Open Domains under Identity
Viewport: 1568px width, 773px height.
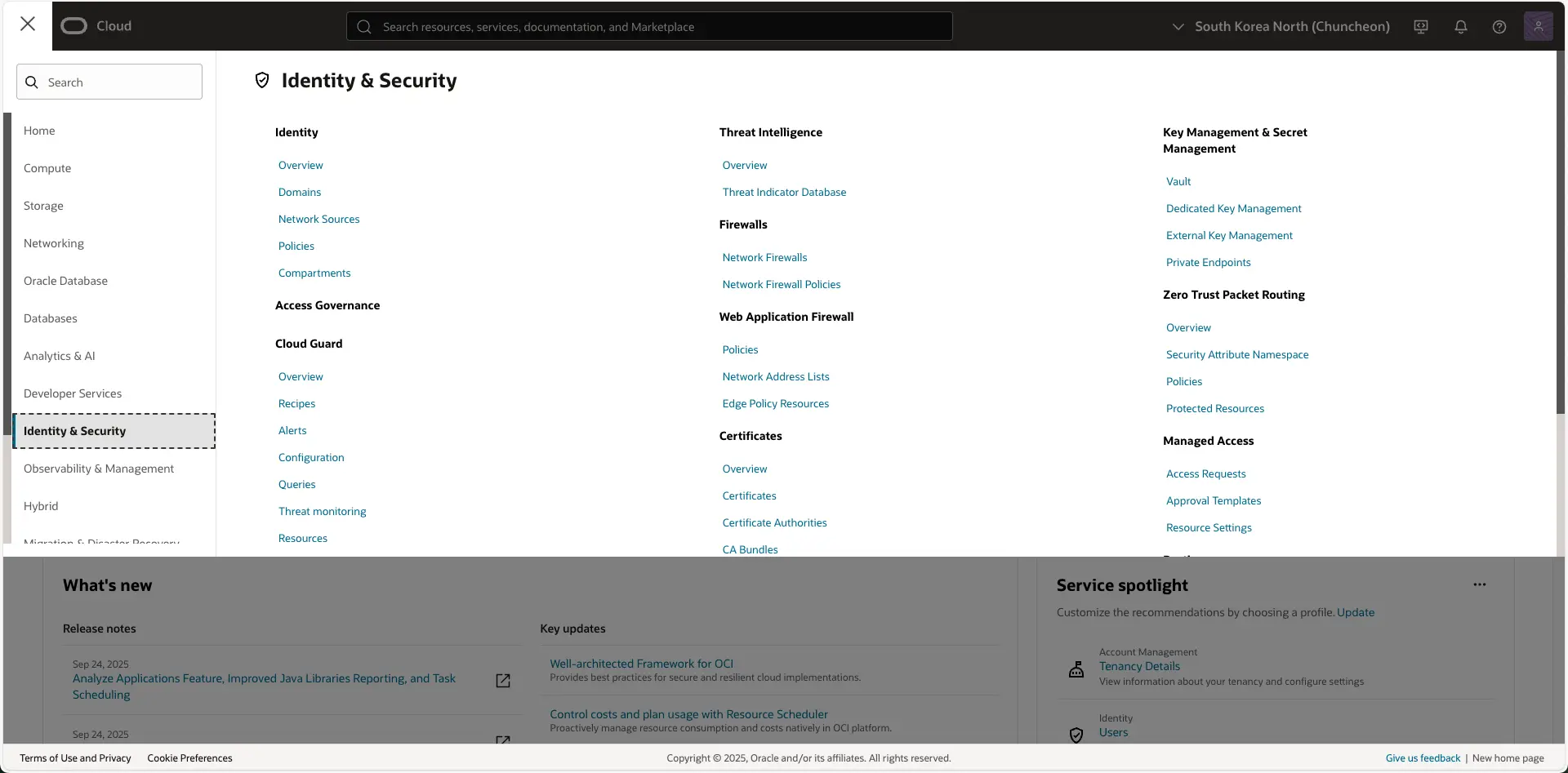click(300, 192)
